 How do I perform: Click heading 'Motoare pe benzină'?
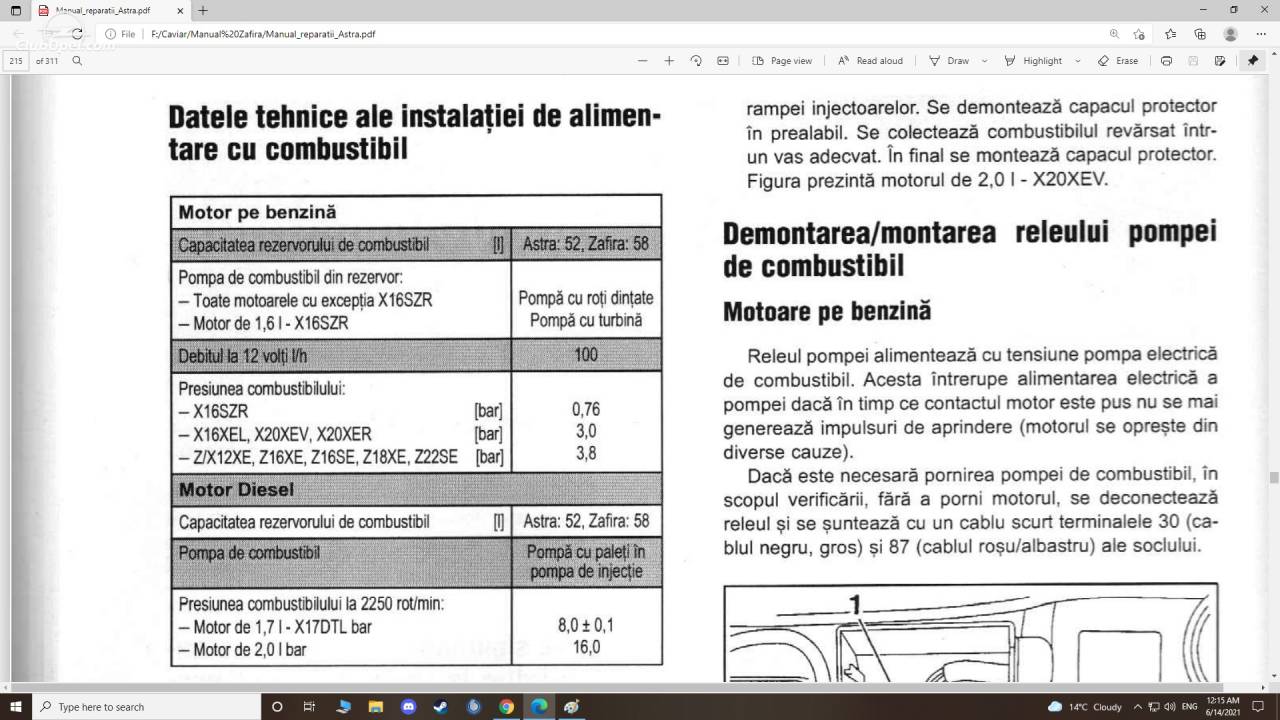pyautogui.click(x=827, y=312)
